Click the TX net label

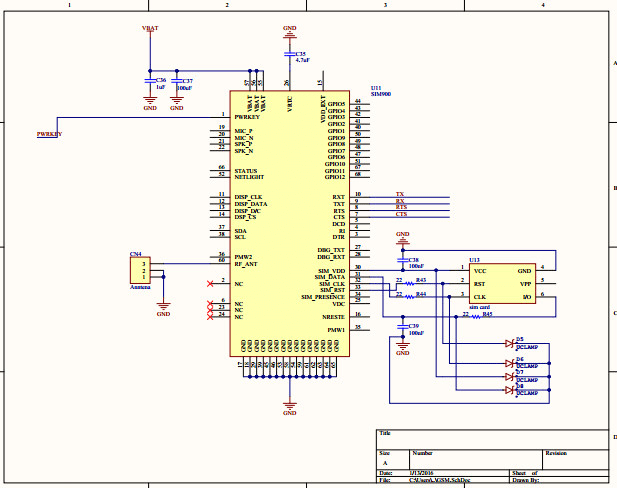point(400,194)
